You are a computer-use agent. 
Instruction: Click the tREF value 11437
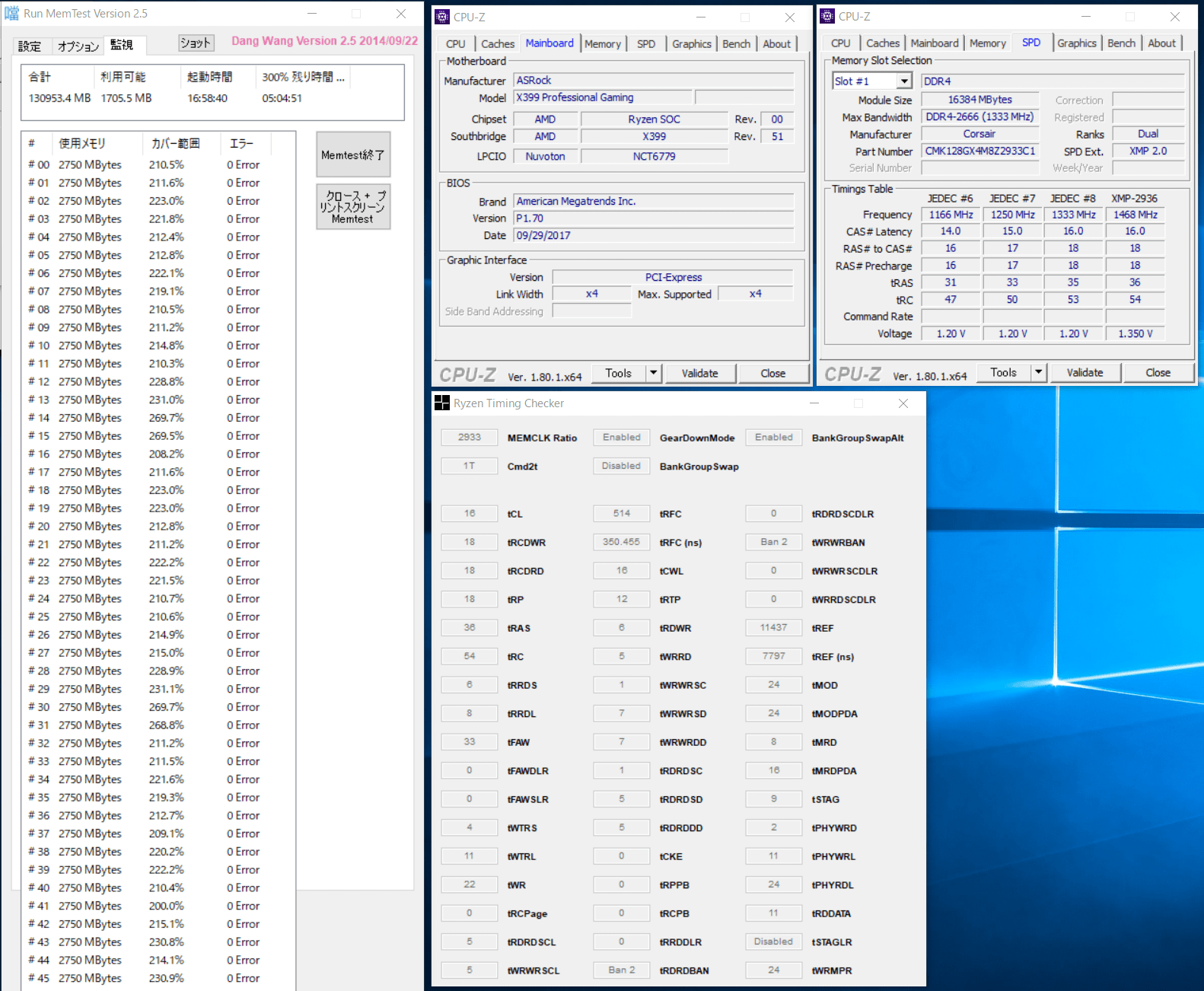pyautogui.click(x=774, y=628)
